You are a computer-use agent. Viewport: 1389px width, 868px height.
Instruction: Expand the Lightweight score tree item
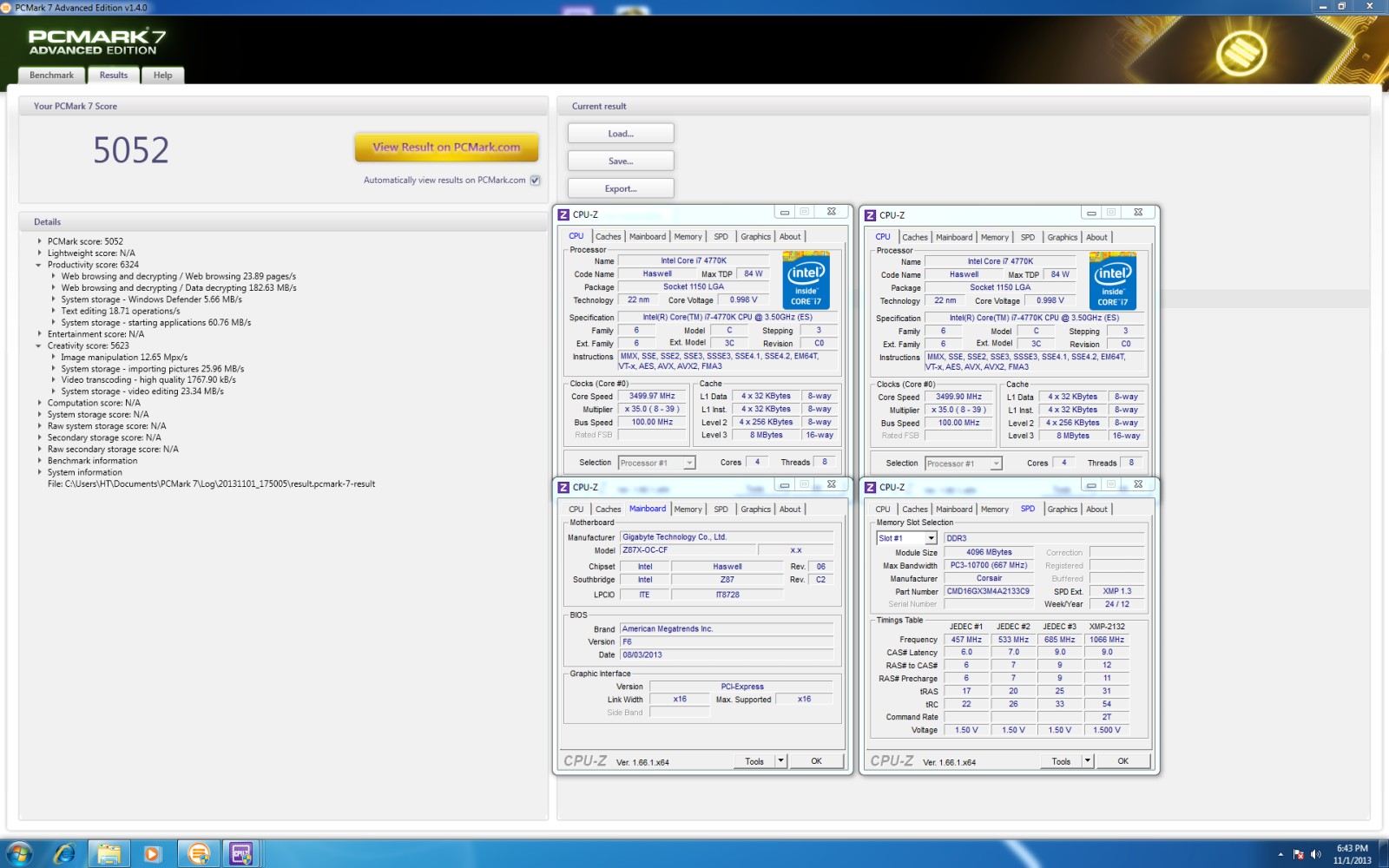tap(39, 253)
